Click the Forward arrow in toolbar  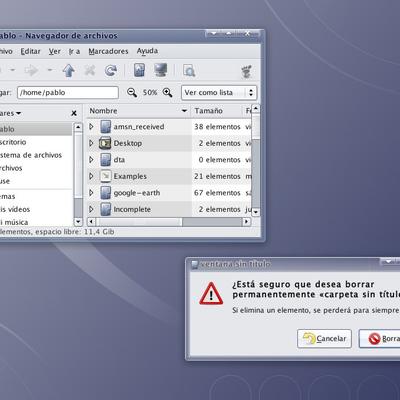point(32,70)
